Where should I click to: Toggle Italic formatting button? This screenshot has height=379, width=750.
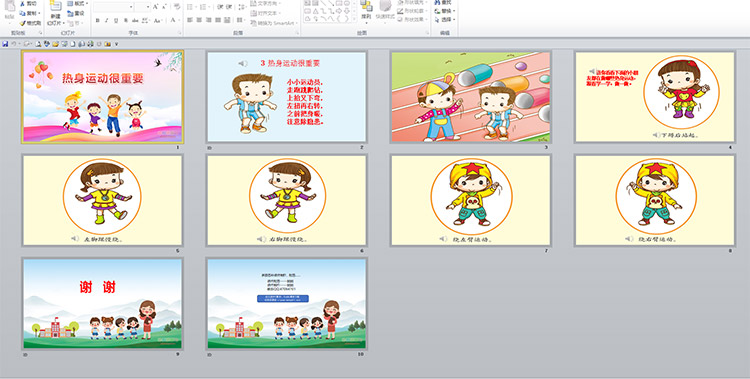coord(107,21)
